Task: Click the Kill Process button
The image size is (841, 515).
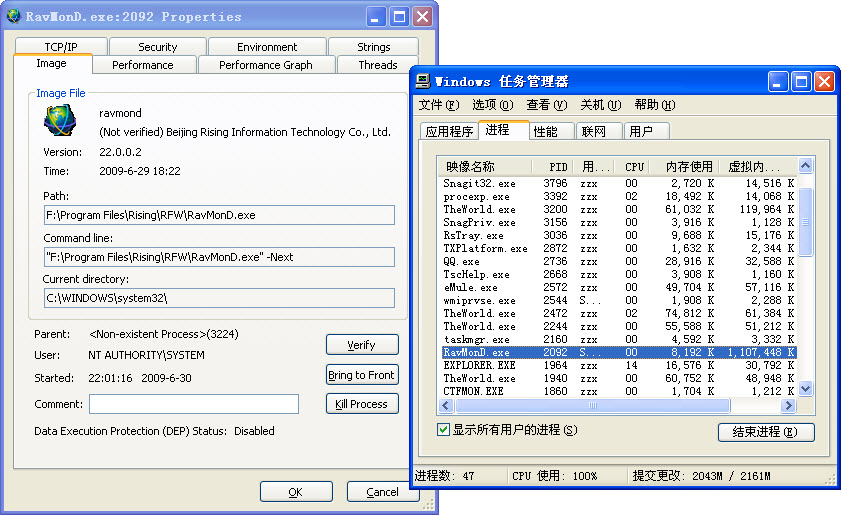Action: 362,403
